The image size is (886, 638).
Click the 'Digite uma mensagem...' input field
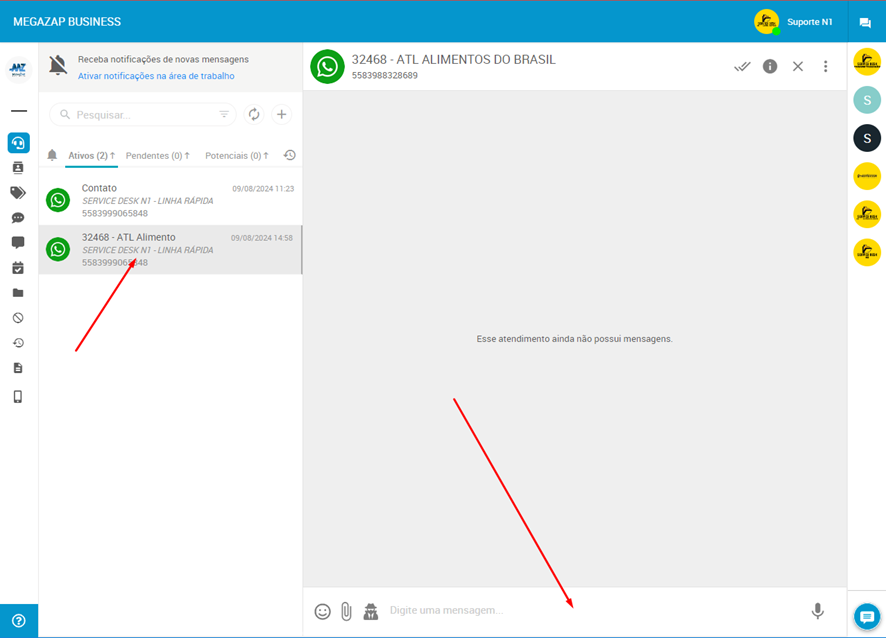[x=590, y=610]
